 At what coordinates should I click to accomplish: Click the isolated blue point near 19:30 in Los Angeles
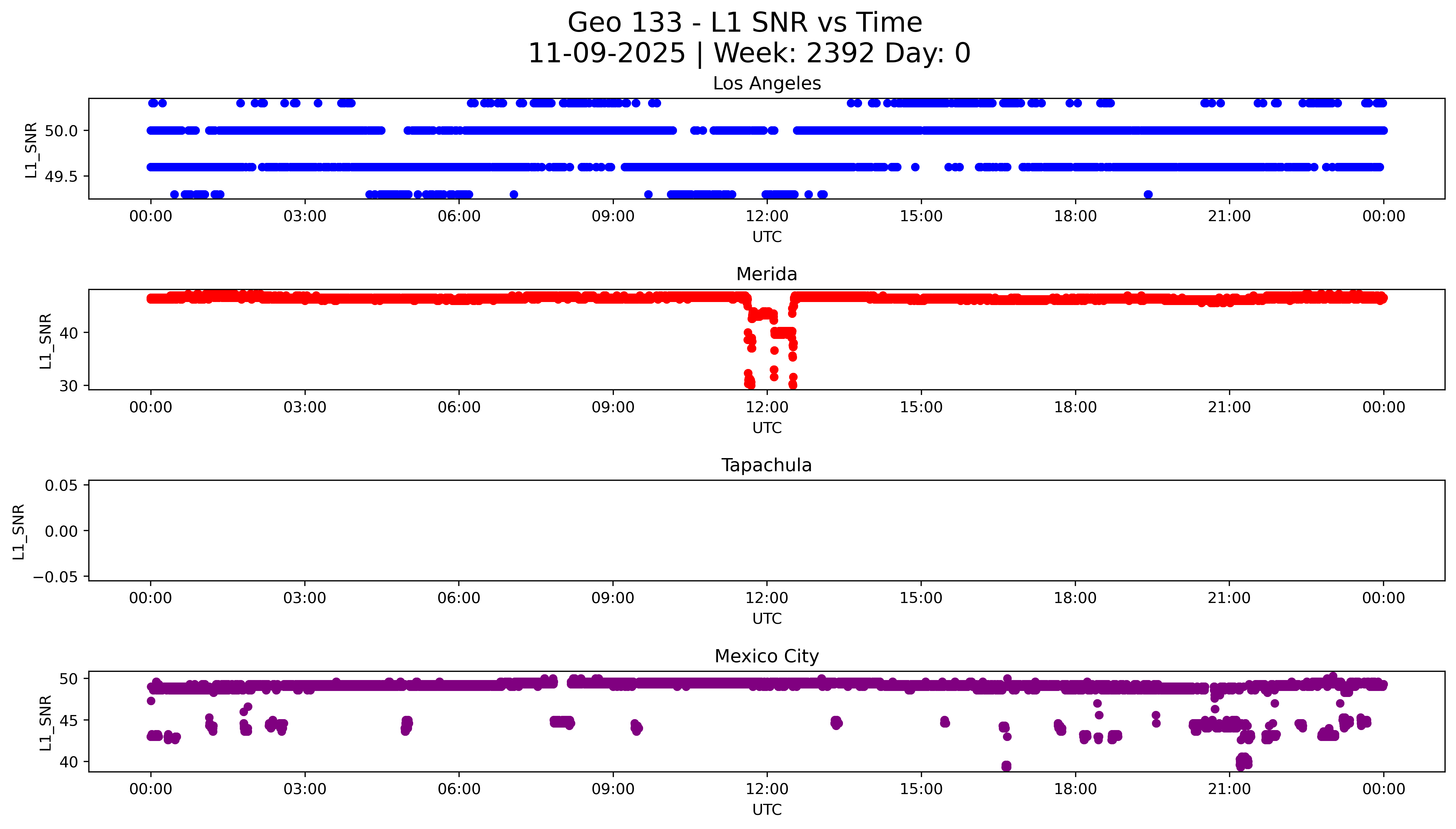[1148, 195]
